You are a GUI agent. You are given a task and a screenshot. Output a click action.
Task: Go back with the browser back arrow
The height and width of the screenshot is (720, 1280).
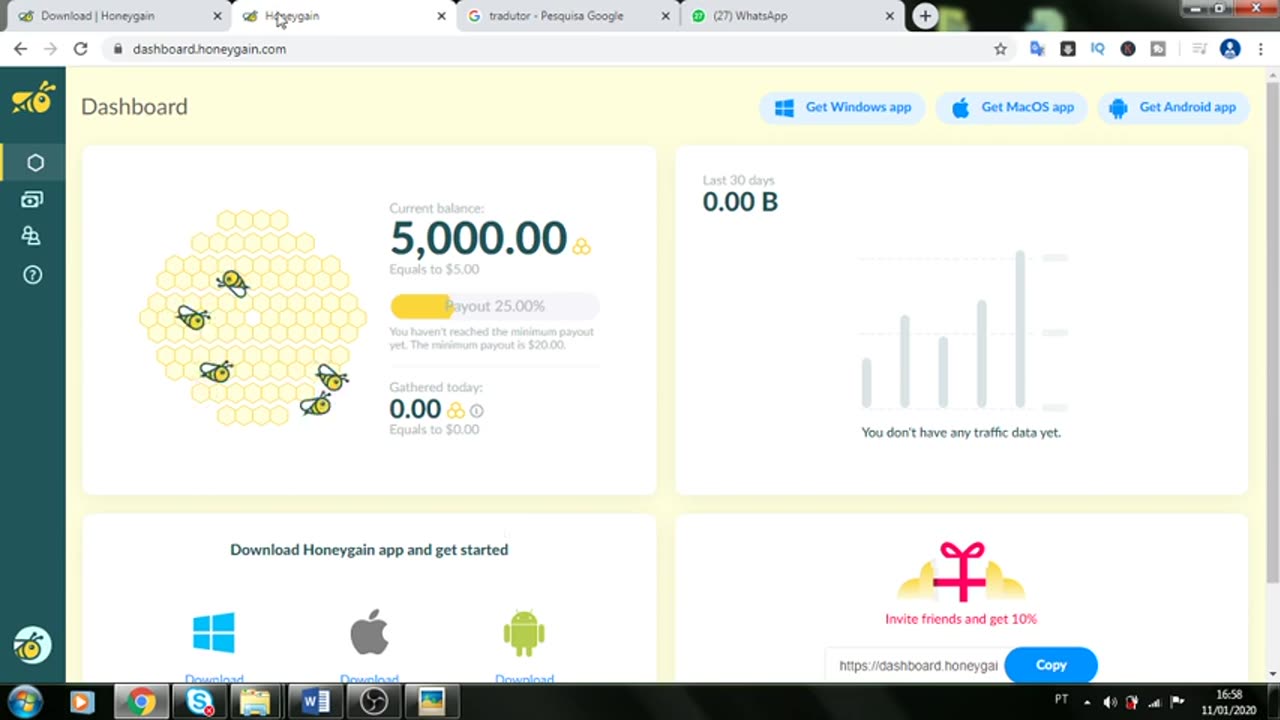20,49
